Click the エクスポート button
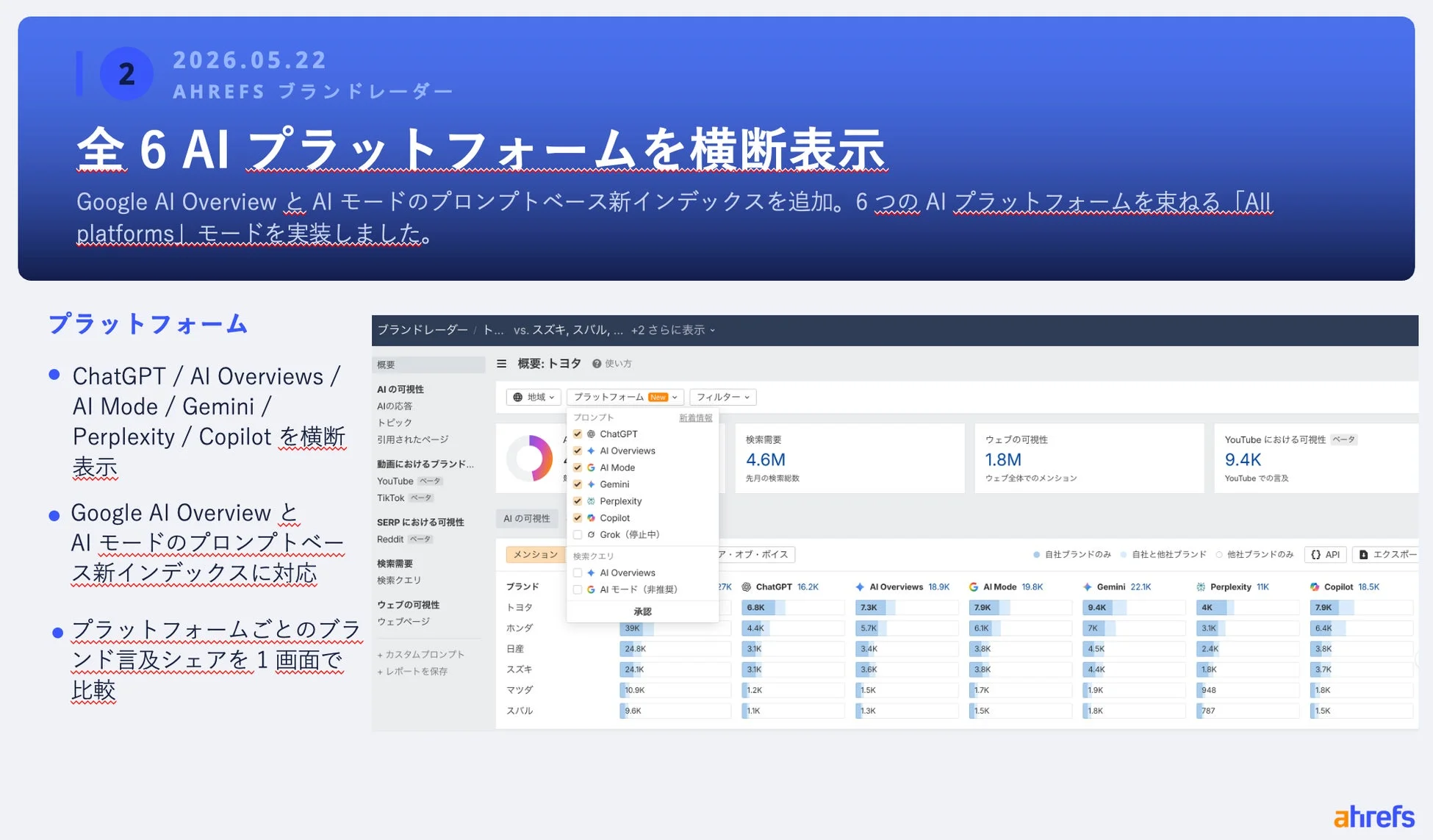 [1387, 555]
